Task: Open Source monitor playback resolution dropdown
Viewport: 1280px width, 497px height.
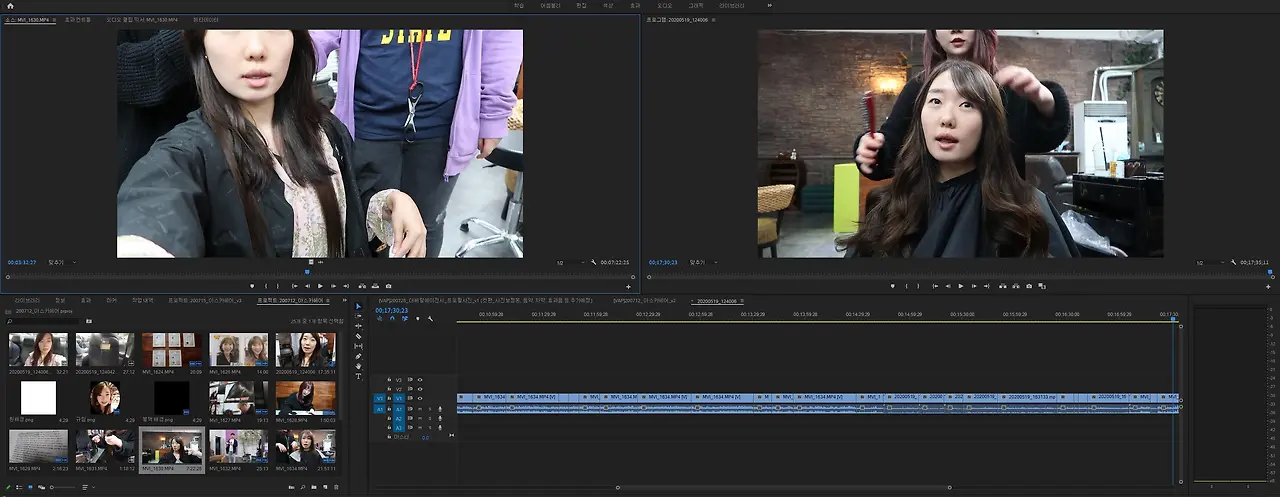Action: (570, 262)
